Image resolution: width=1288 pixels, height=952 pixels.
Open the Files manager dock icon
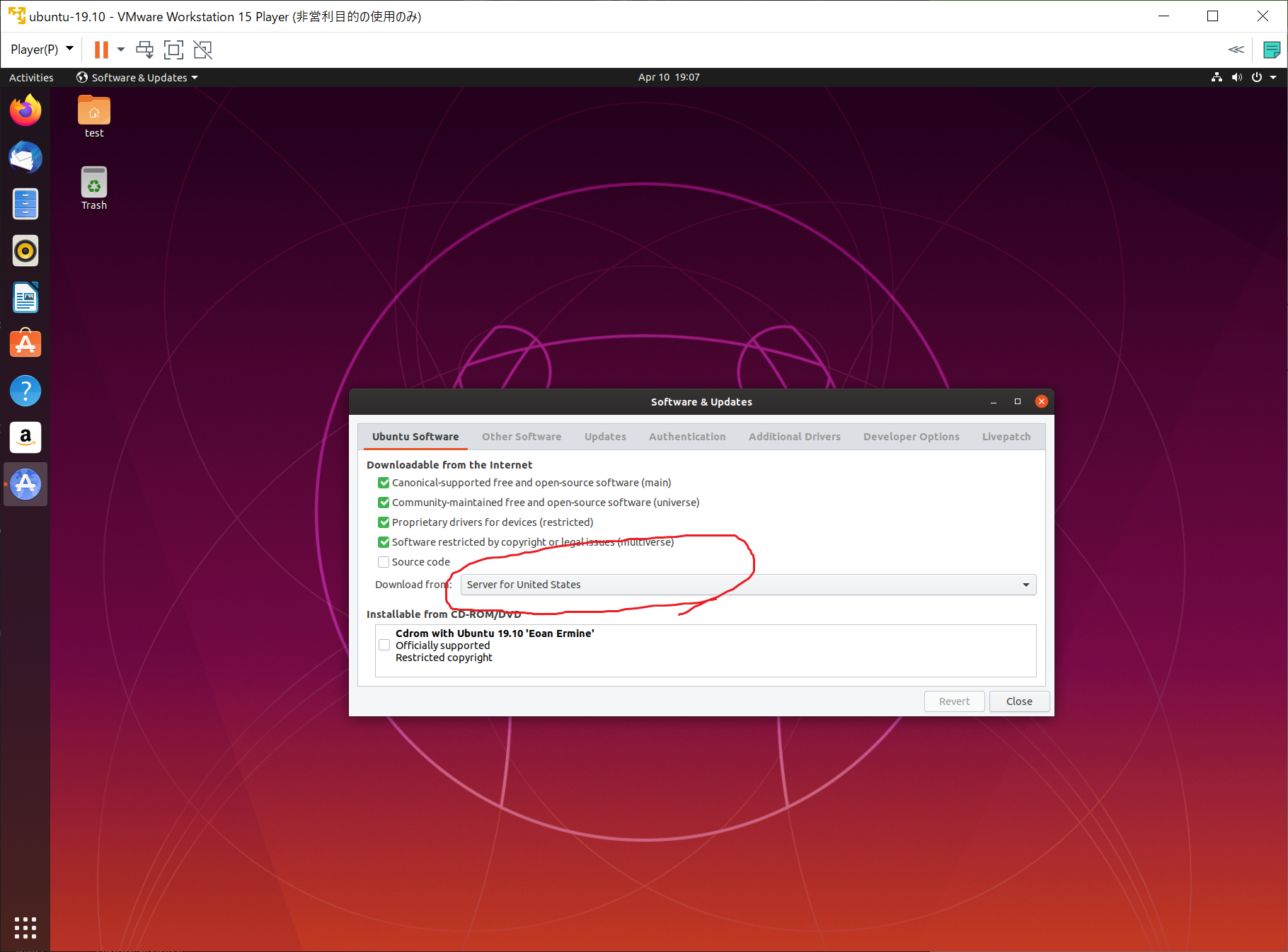pyautogui.click(x=25, y=204)
